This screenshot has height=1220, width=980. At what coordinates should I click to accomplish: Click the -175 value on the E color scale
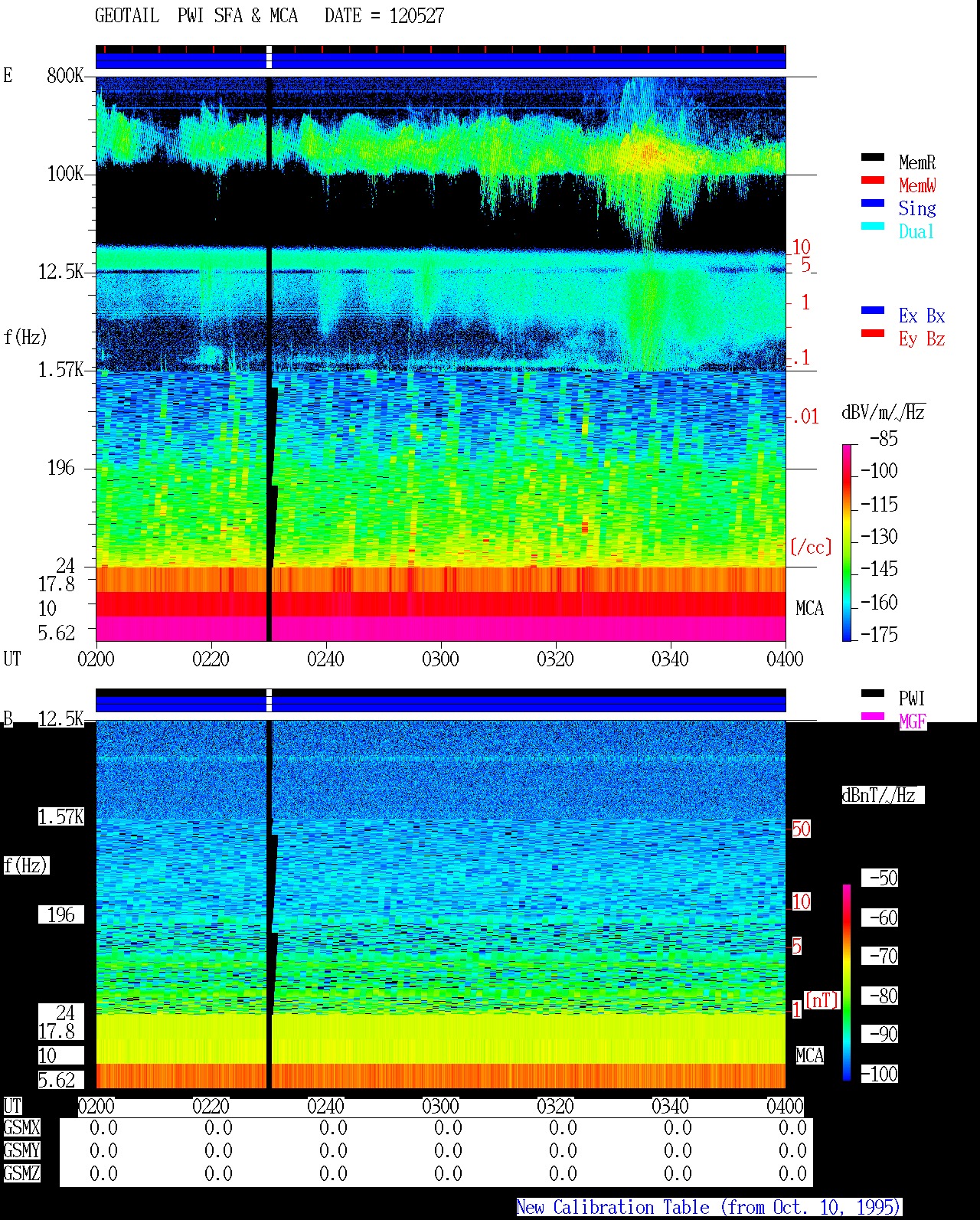(x=879, y=634)
